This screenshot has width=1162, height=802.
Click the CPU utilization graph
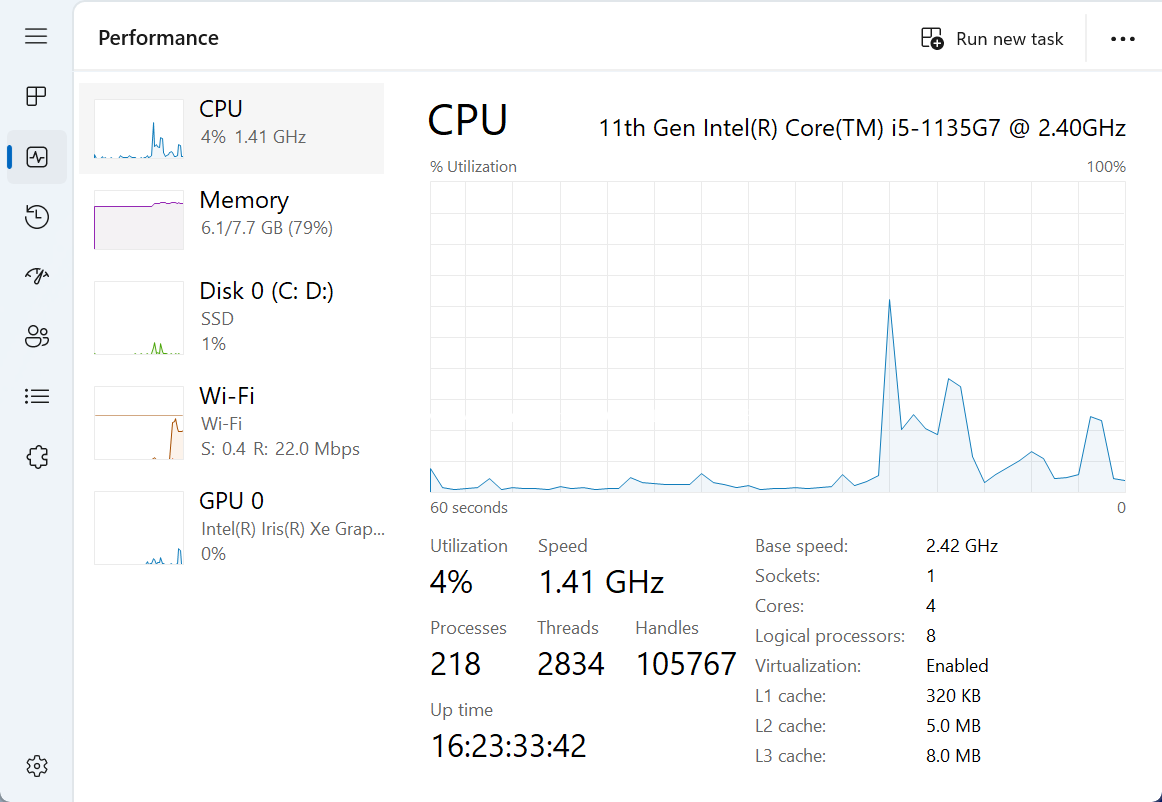click(777, 337)
